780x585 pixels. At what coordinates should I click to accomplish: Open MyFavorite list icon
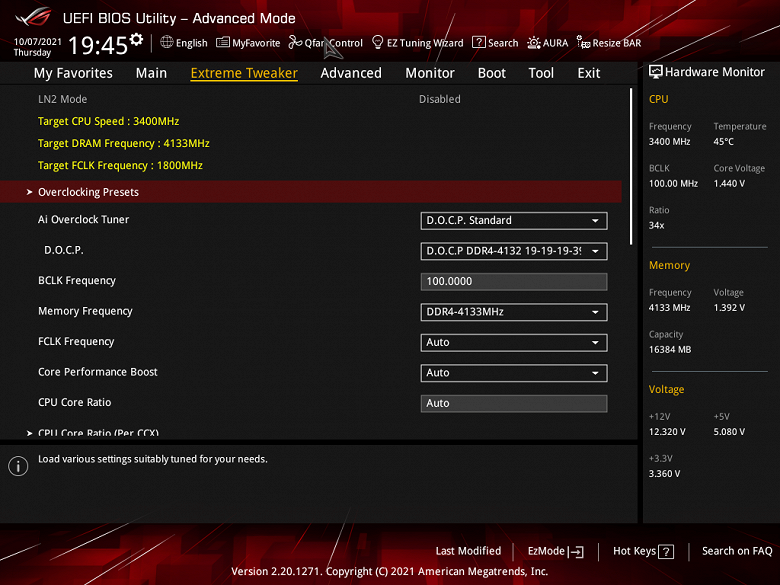222,43
